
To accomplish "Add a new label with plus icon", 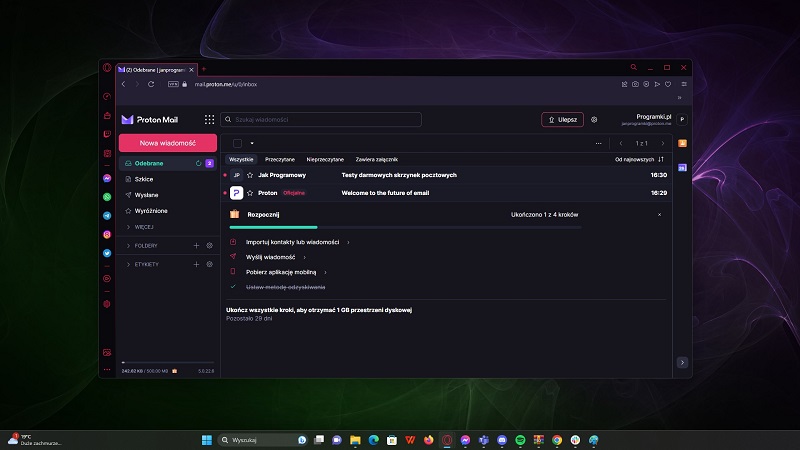I will (x=196, y=264).
